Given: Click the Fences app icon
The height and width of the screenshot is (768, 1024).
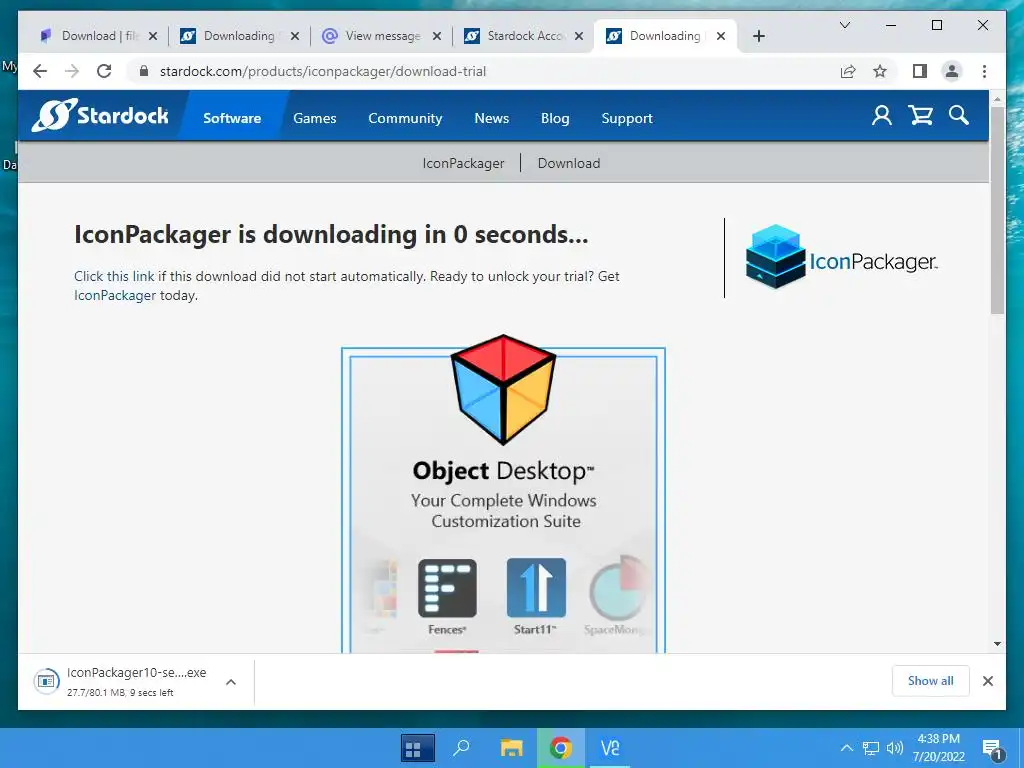Looking at the screenshot, I should point(447,588).
